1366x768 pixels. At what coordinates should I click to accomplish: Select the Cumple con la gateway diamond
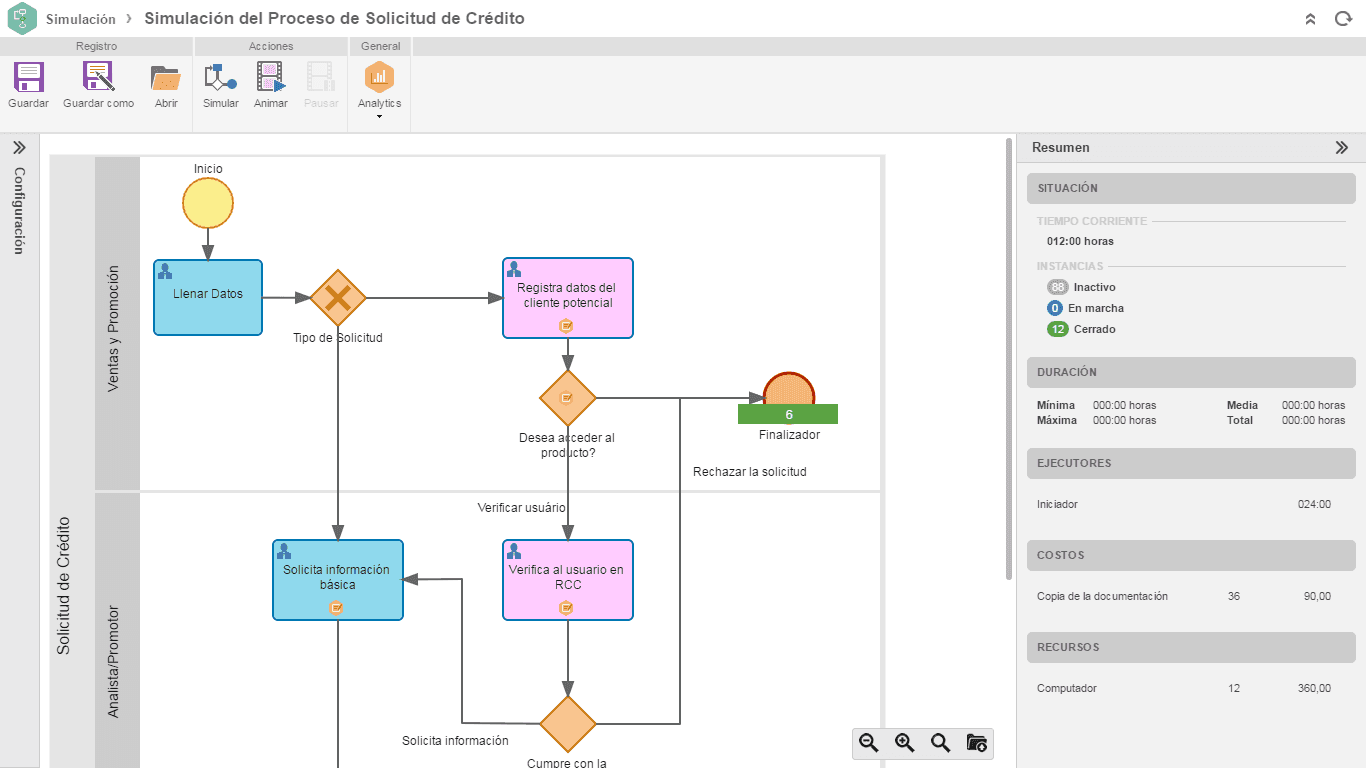568,724
